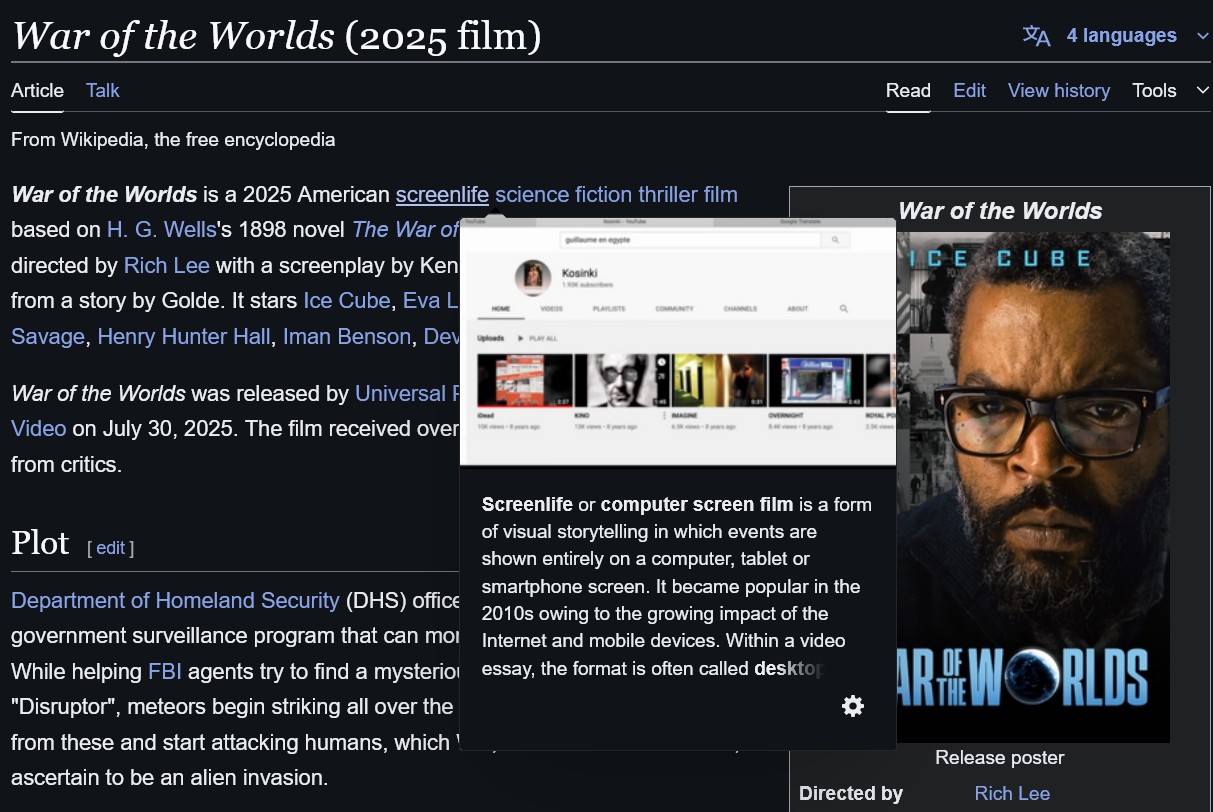Click 'From Wikipedia, the free encyclopedia' text
The height and width of the screenshot is (812, 1213).
coord(173,139)
